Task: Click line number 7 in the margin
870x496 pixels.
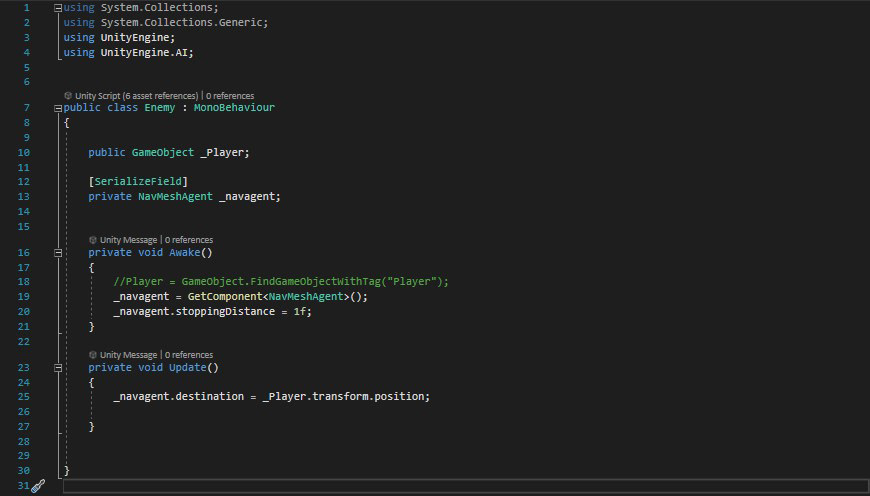Action: (x=26, y=108)
